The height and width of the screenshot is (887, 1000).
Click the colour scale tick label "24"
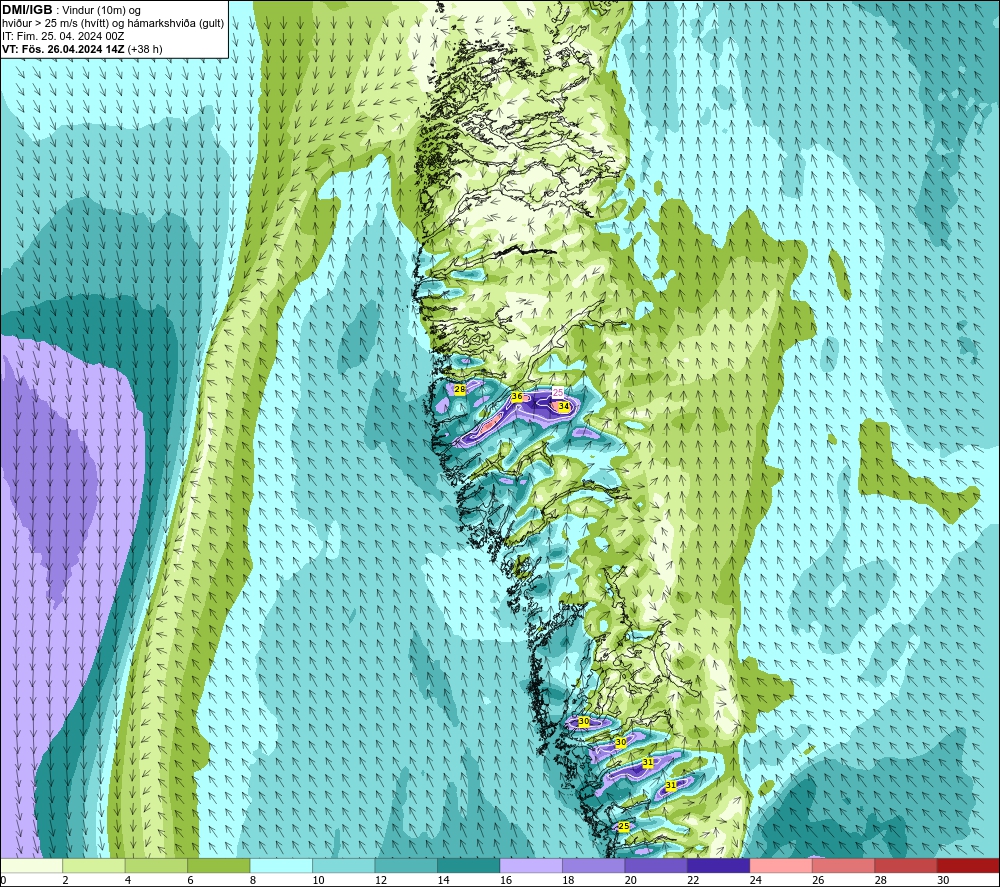[x=756, y=880]
